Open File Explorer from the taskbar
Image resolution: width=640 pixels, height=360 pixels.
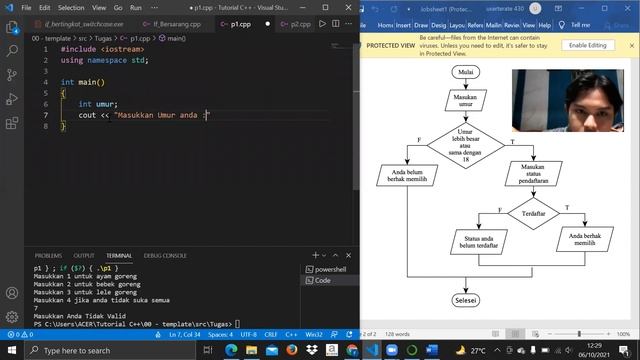(x=251, y=350)
